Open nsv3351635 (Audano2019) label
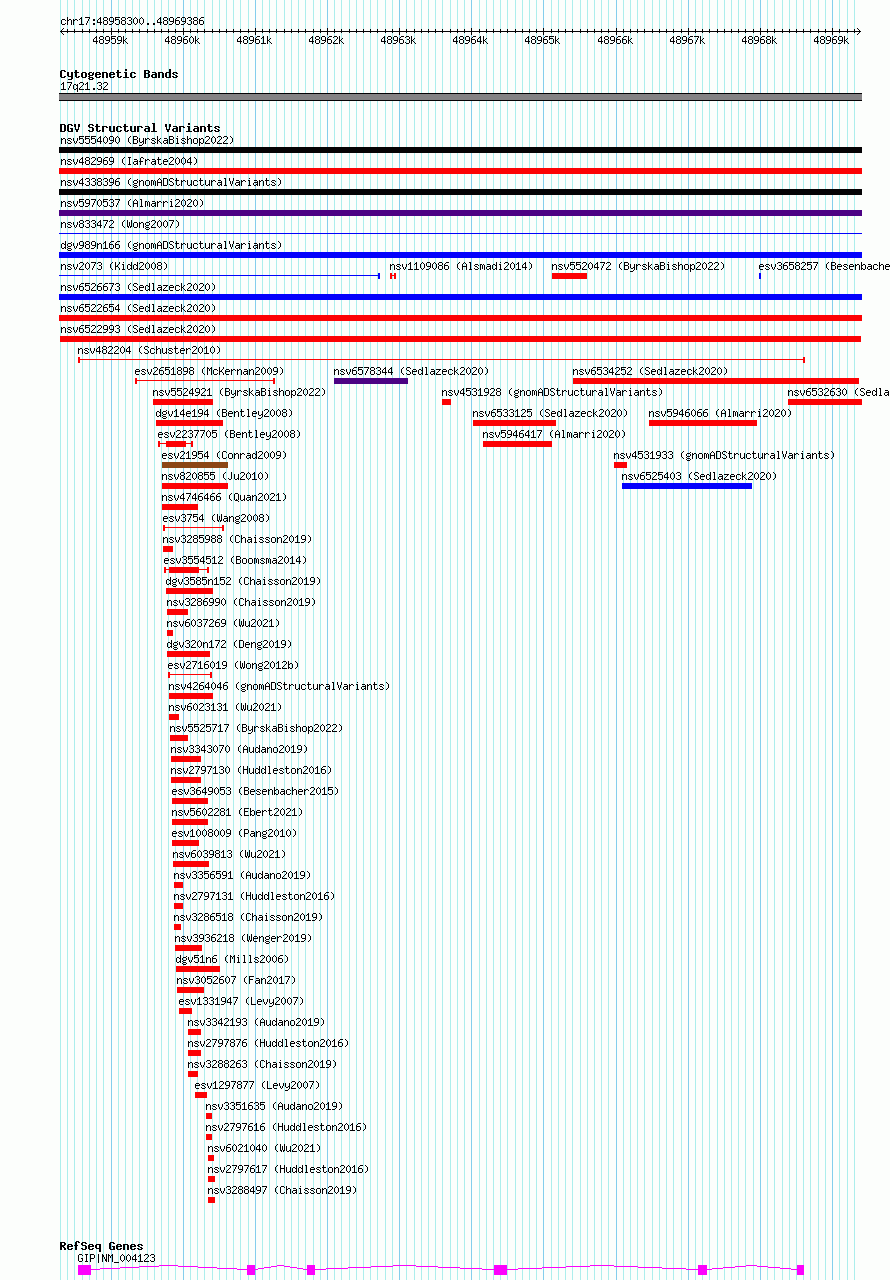Viewport: 890px width, 1280px height. point(274,1106)
